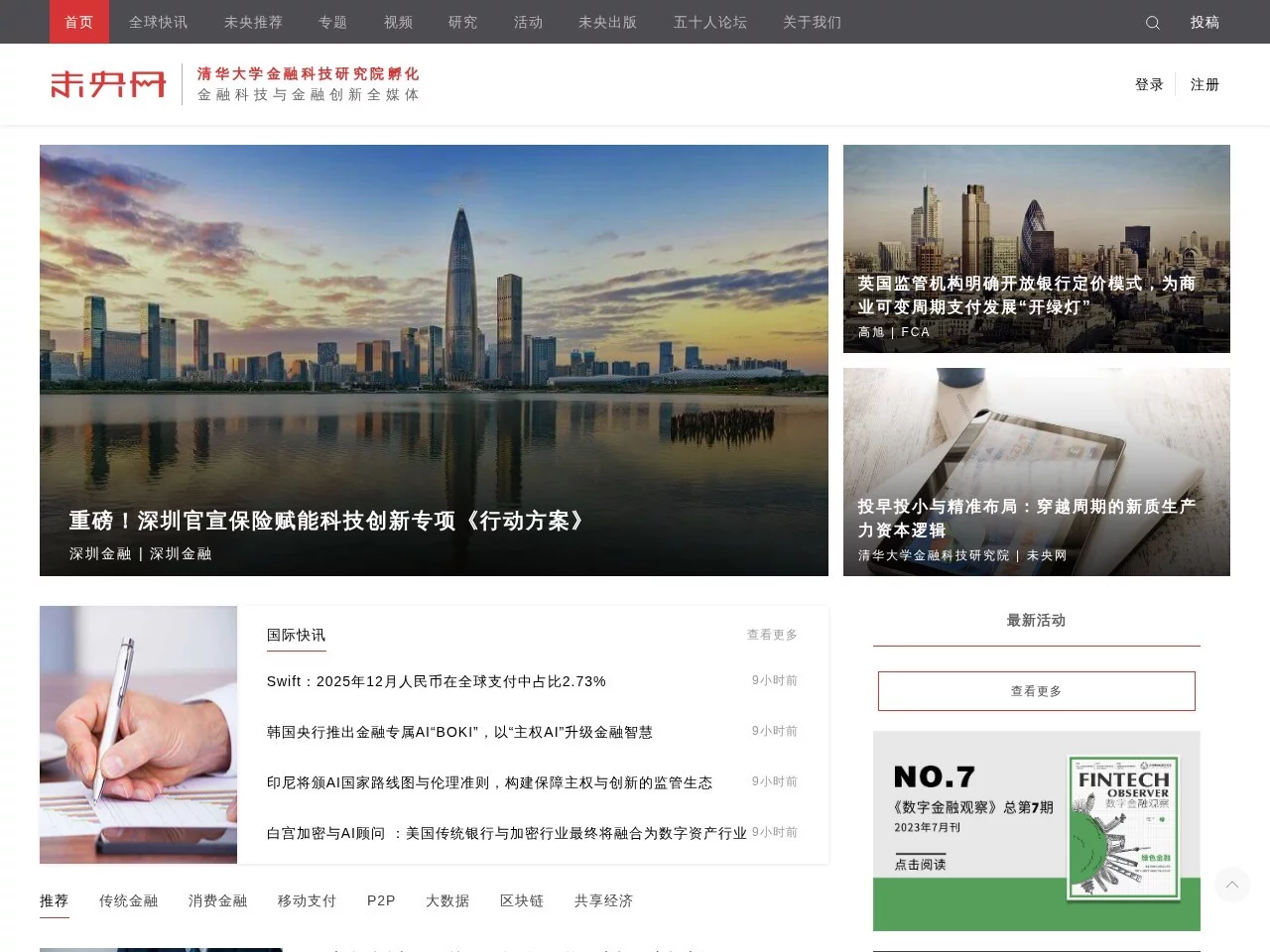Click the 注册 link

pos(1205,84)
